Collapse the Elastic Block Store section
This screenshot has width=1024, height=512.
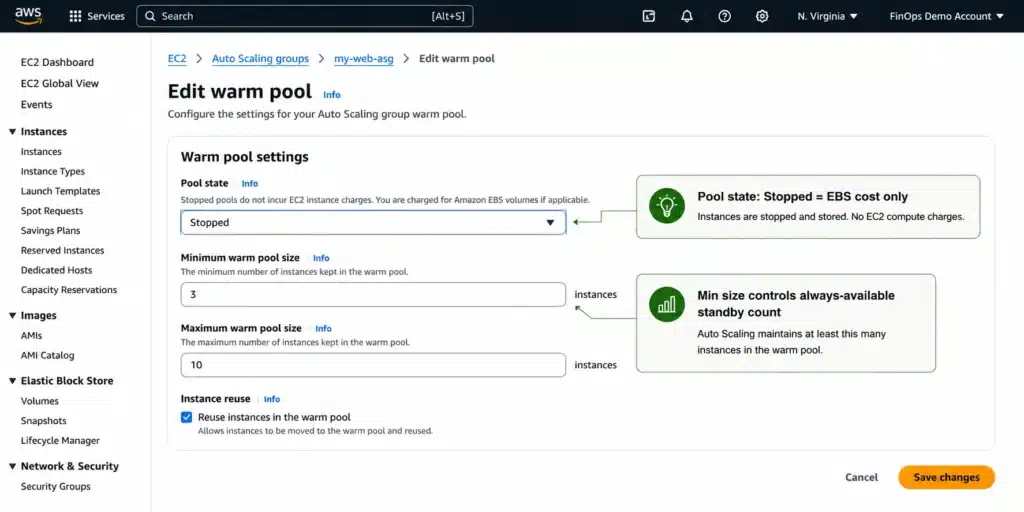click(x=12, y=381)
